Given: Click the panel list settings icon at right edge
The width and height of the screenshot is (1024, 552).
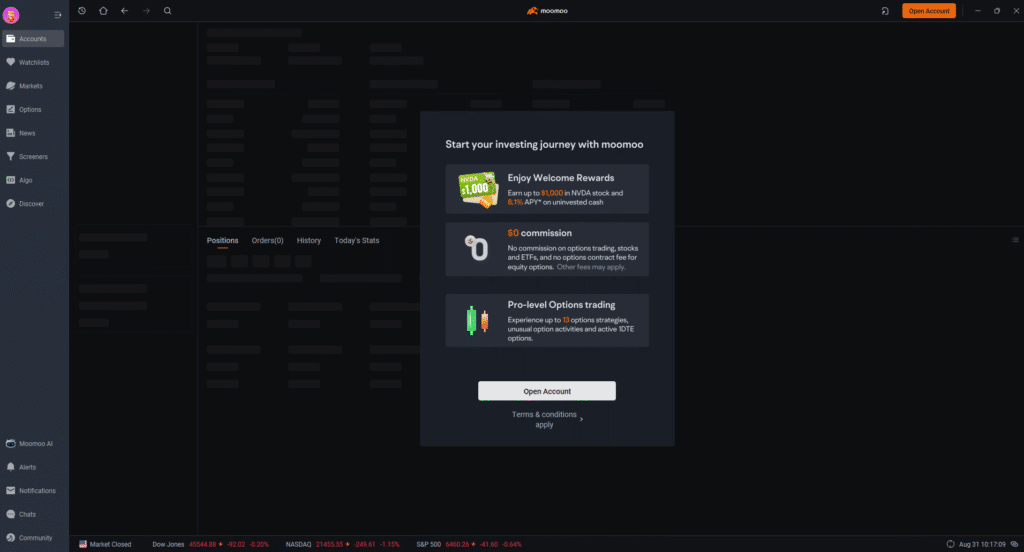Looking at the screenshot, I should [x=1015, y=240].
